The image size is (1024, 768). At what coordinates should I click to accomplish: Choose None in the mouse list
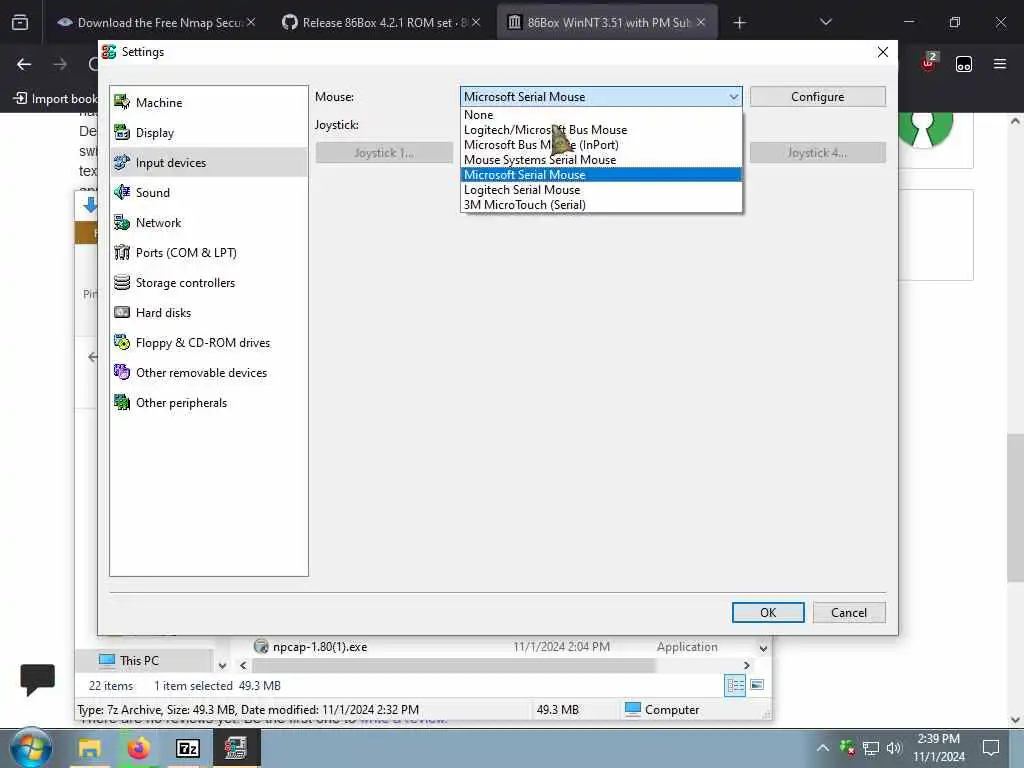click(x=601, y=115)
